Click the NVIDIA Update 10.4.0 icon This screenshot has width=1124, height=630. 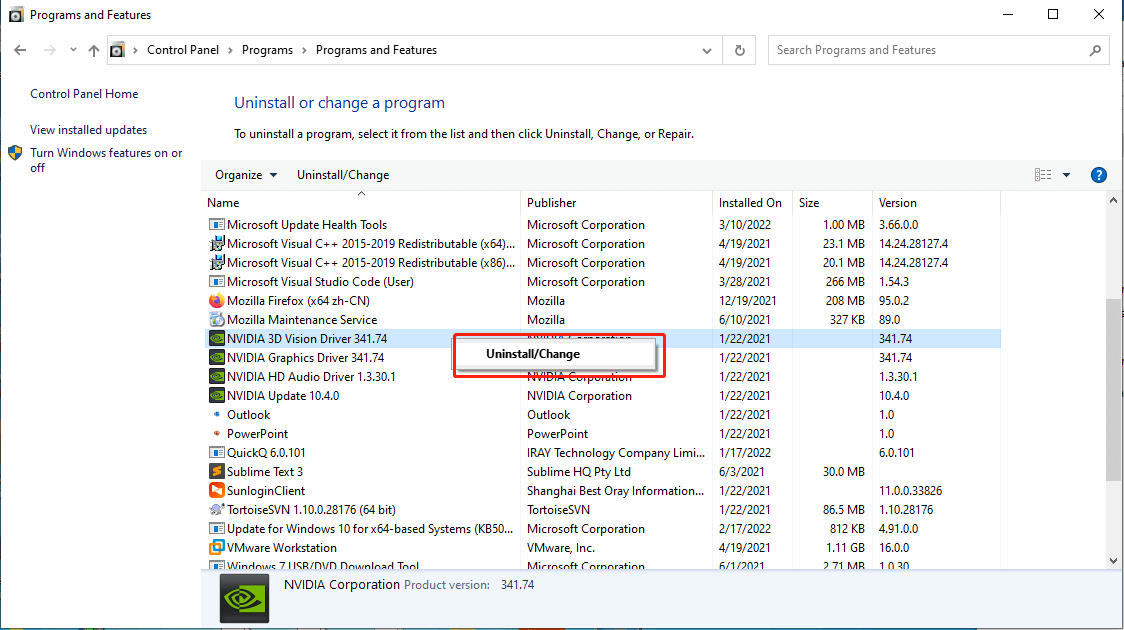pyautogui.click(x=216, y=396)
